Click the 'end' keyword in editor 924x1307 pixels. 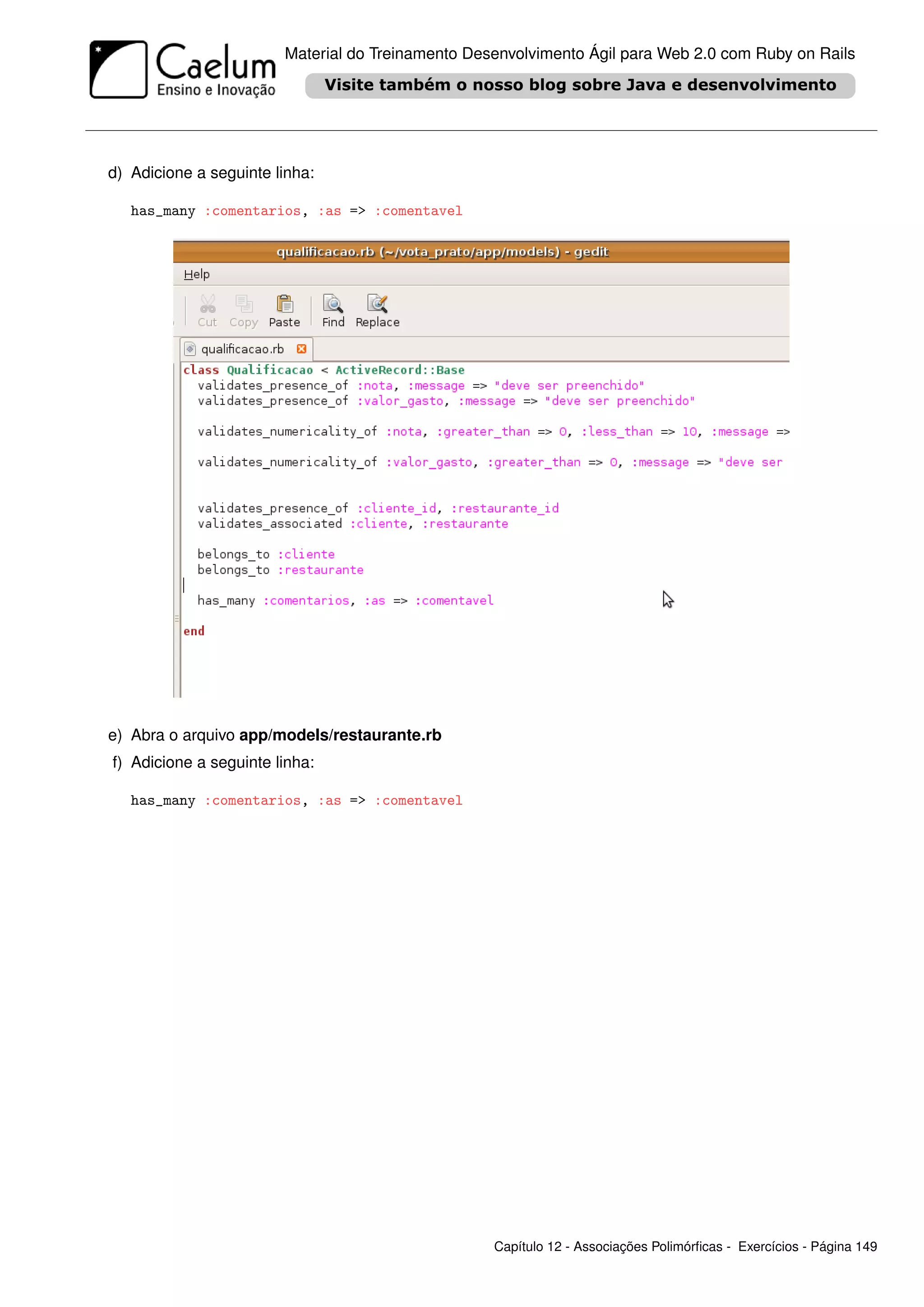194,631
